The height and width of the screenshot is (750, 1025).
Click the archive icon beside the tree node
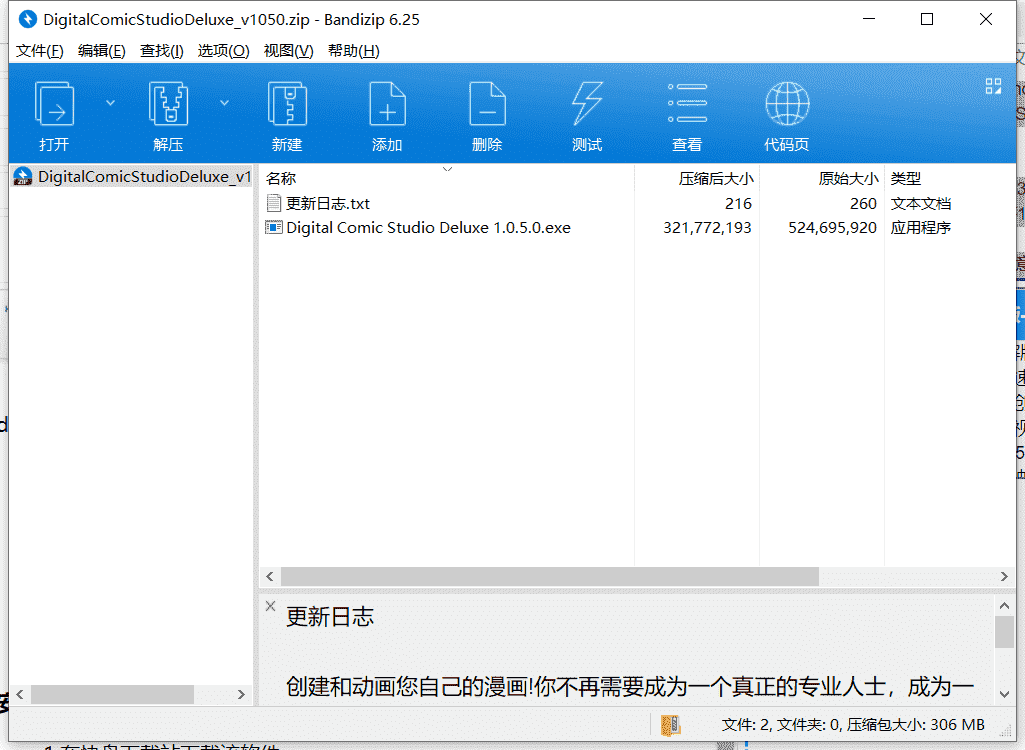tap(23, 177)
